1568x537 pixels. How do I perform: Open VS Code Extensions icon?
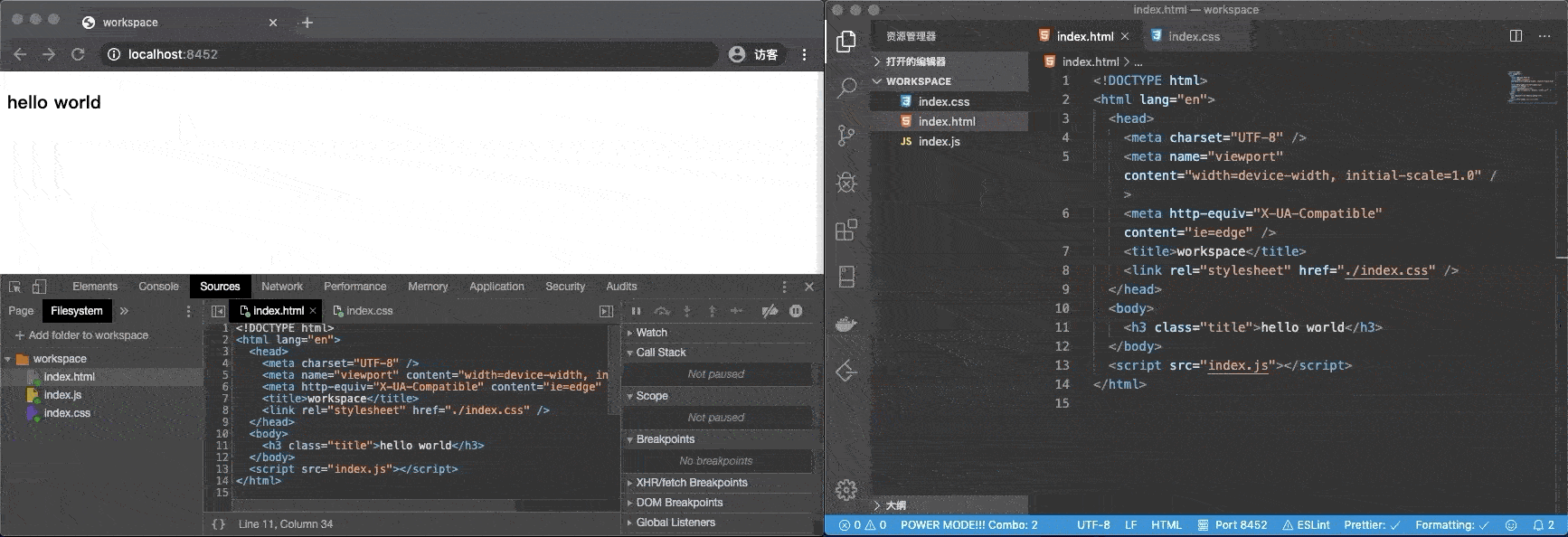(x=846, y=230)
